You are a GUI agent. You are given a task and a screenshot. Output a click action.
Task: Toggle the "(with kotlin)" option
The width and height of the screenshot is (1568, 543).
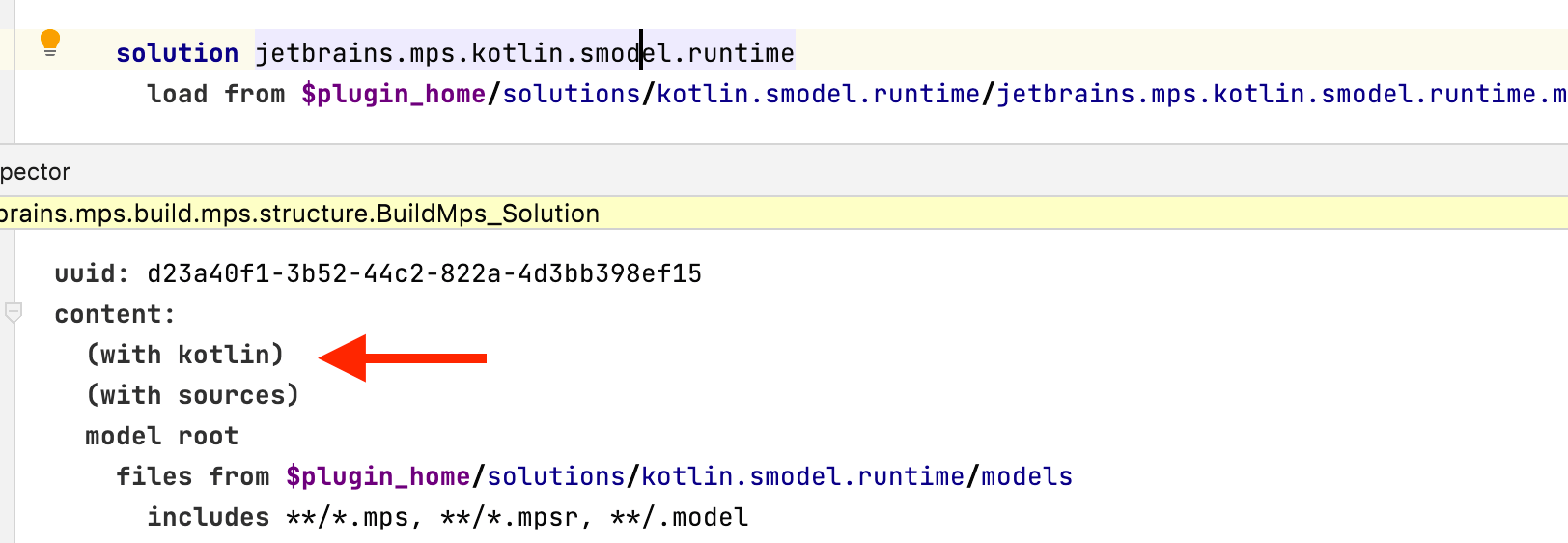point(184,355)
